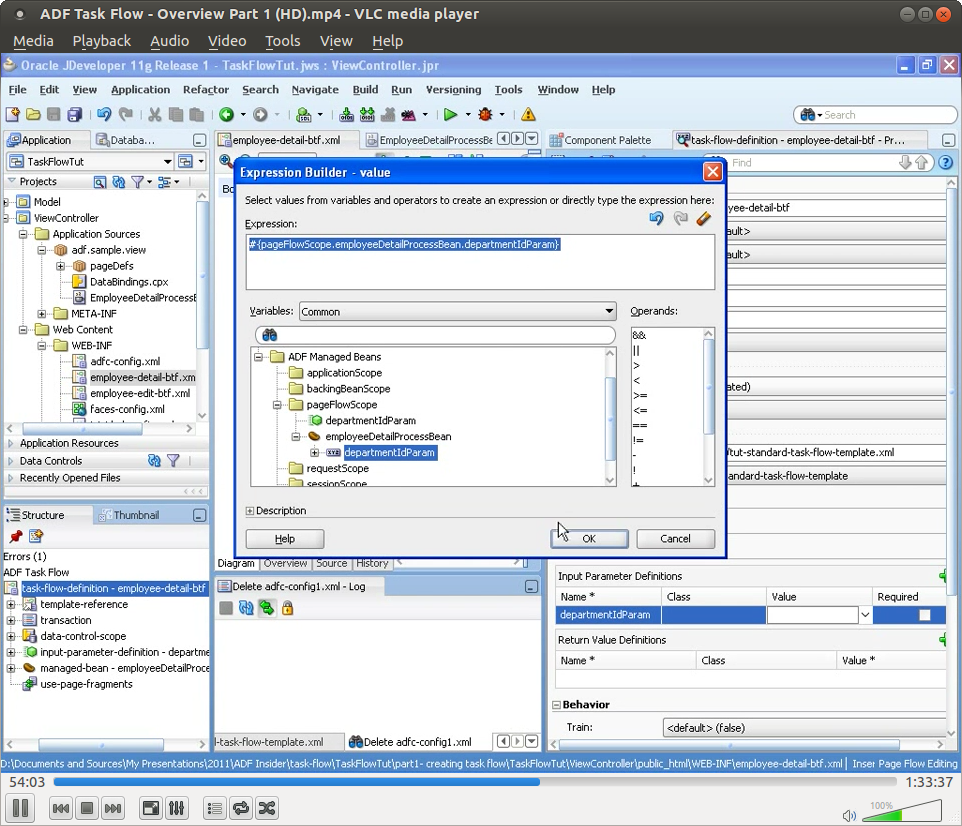Undo the last expression edit

click(657, 219)
